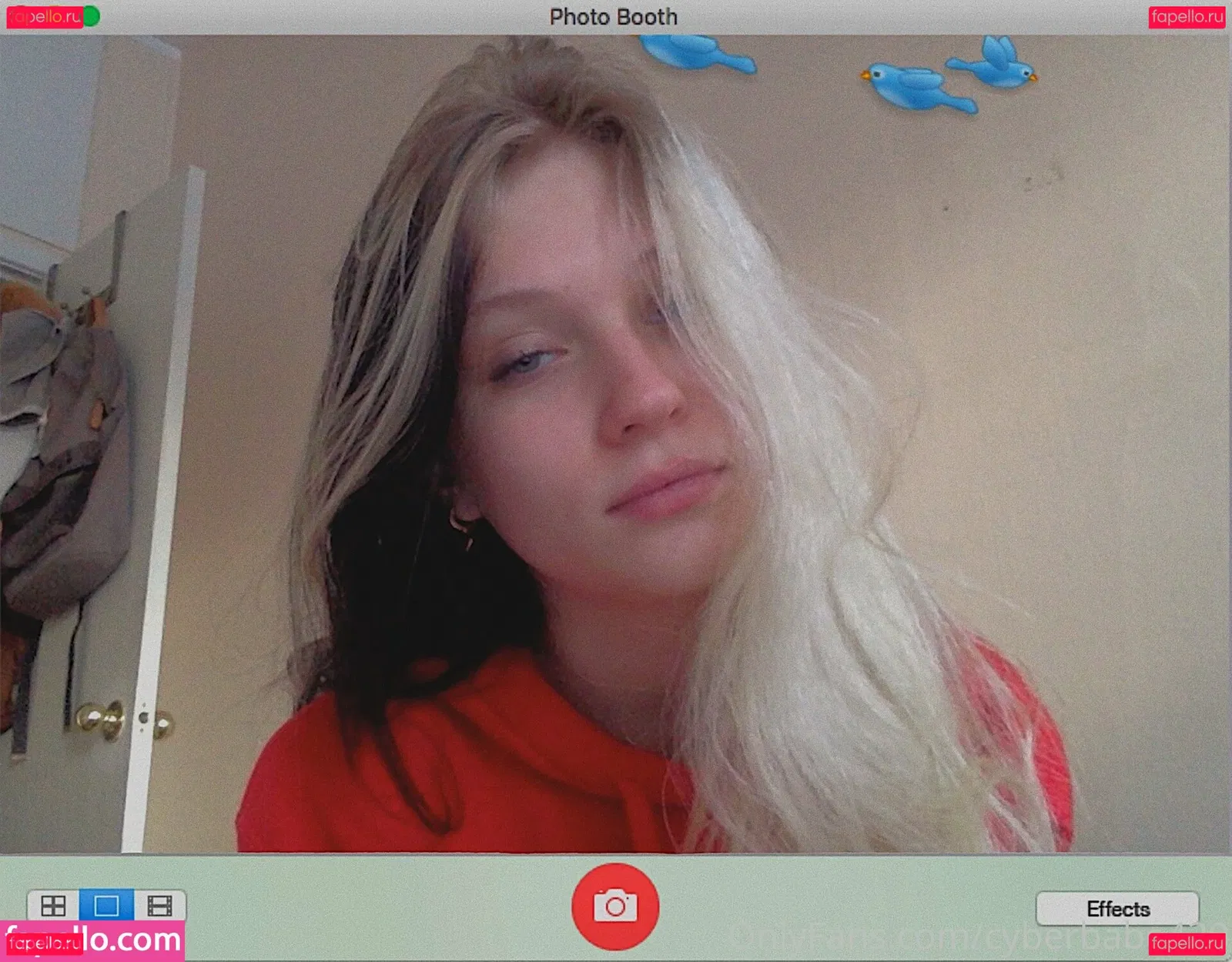Switch to single still photo mode
Image resolution: width=1232 pixels, height=962 pixels.
coord(106,906)
